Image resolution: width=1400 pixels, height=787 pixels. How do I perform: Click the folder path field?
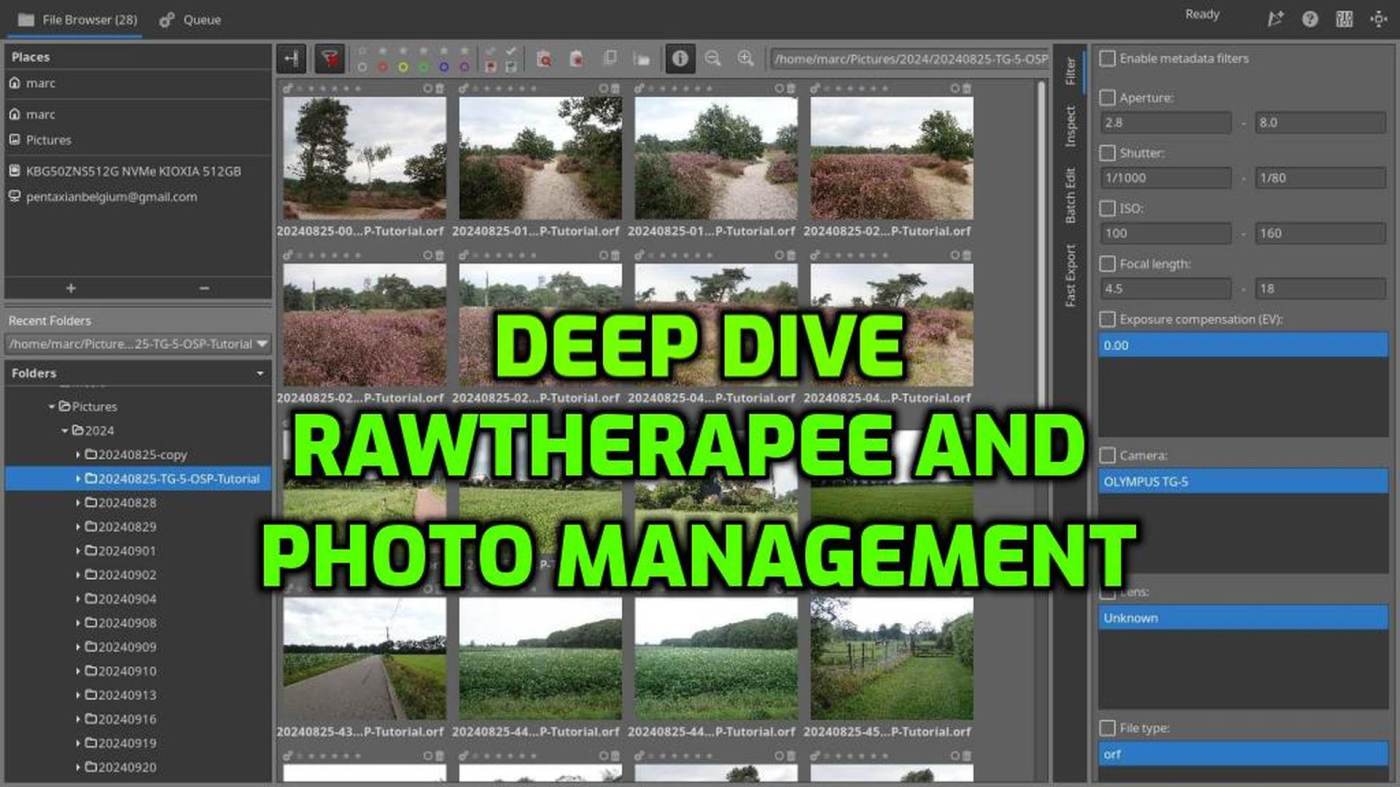[910, 59]
